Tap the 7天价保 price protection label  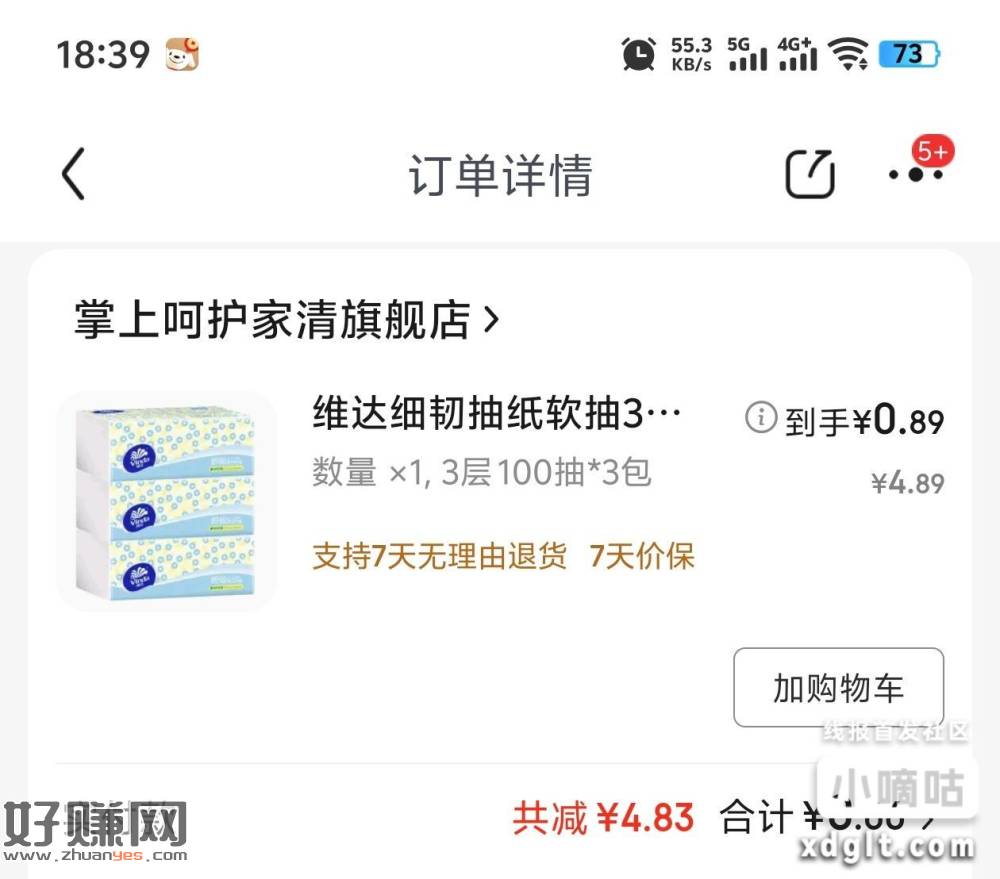[642, 556]
